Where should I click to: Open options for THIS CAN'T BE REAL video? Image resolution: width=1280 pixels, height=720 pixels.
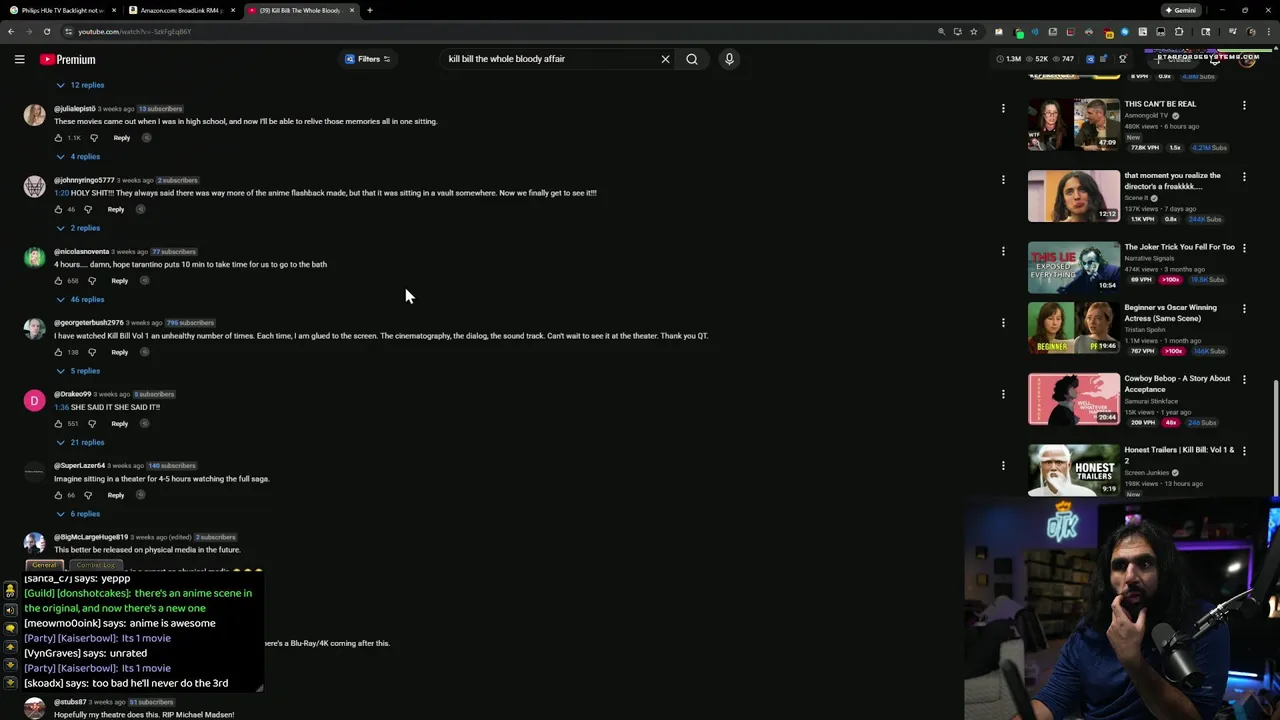(1244, 105)
